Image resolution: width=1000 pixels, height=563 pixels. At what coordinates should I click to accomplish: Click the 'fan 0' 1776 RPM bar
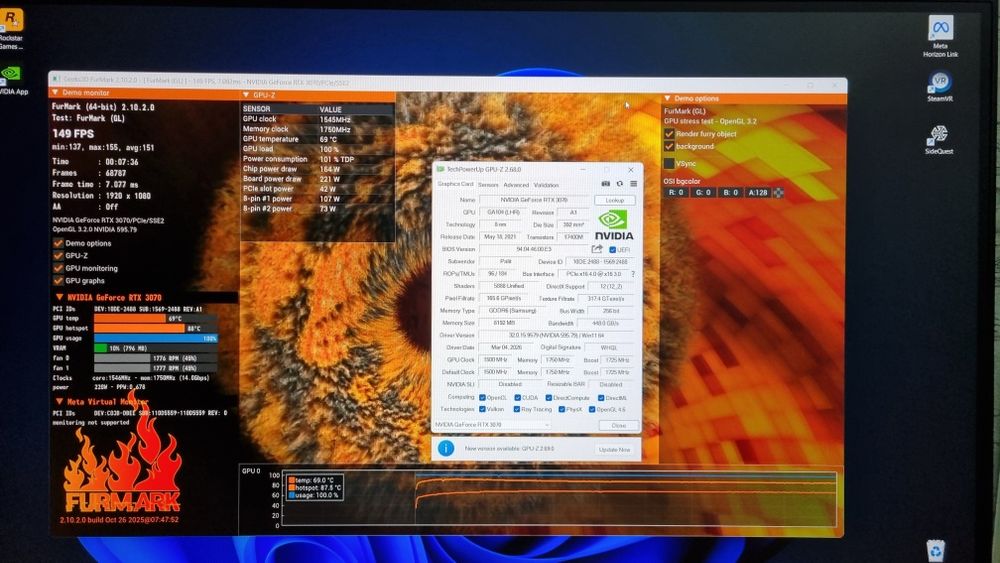(x=156, y=358)
